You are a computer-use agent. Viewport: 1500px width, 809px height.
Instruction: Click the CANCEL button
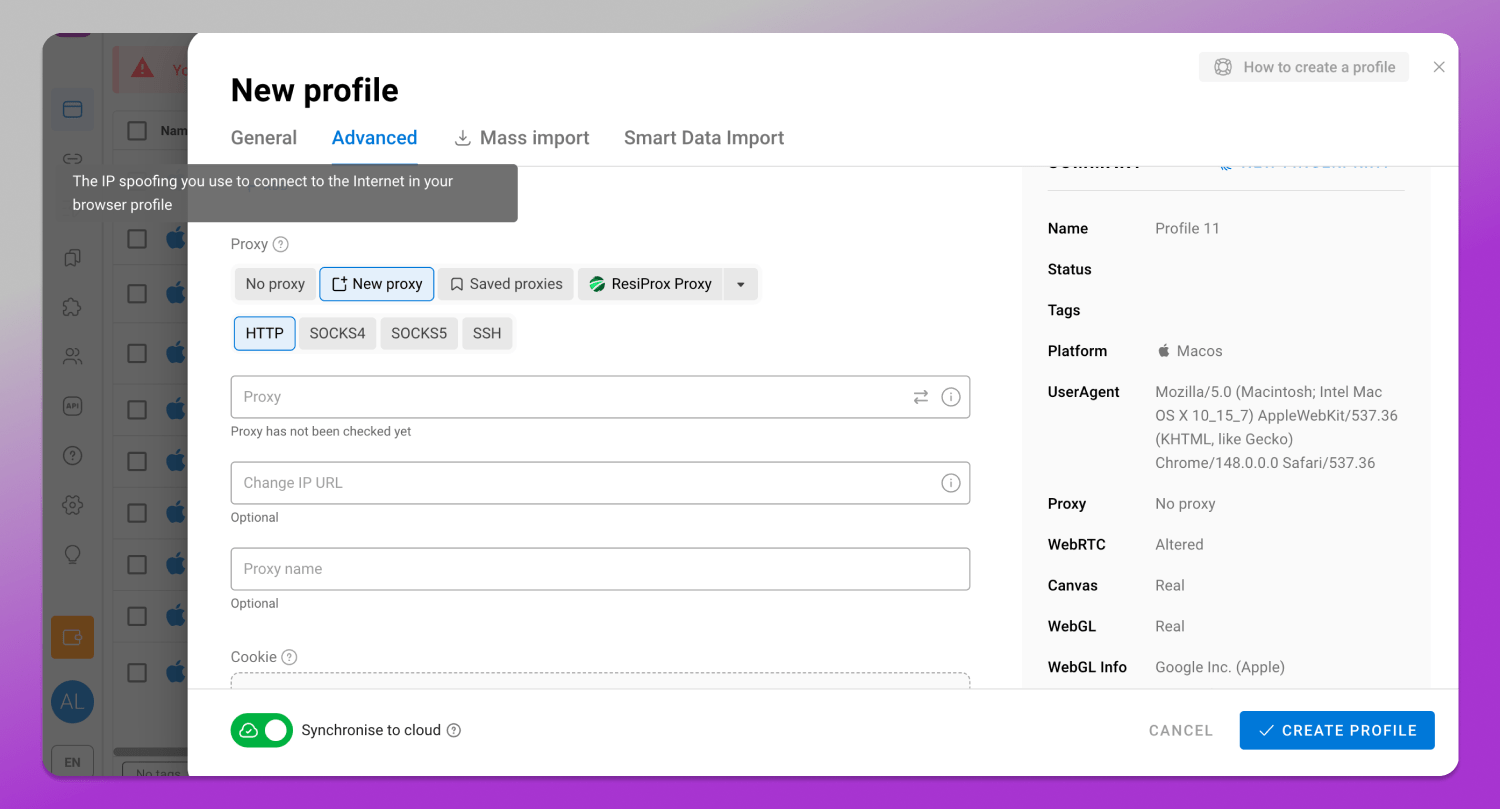pyautogui.click(x=1181, y=730)
